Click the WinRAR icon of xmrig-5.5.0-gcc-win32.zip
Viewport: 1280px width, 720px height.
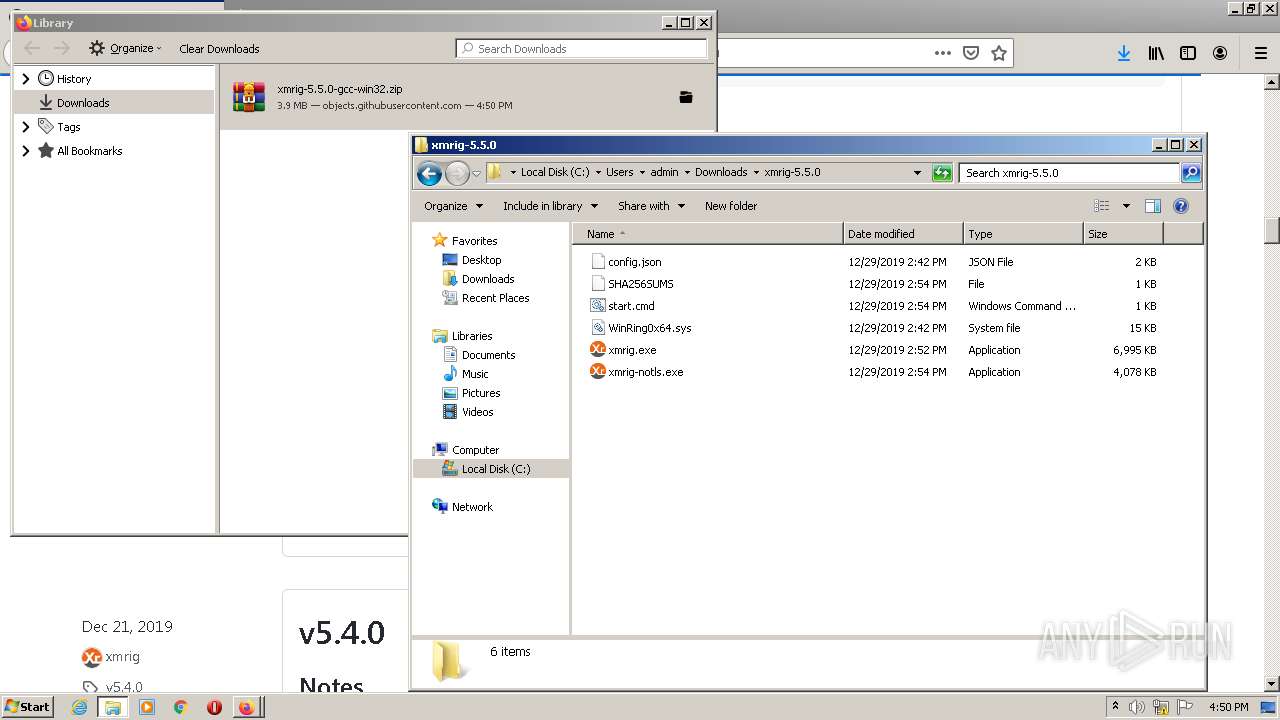coord(249,97)
